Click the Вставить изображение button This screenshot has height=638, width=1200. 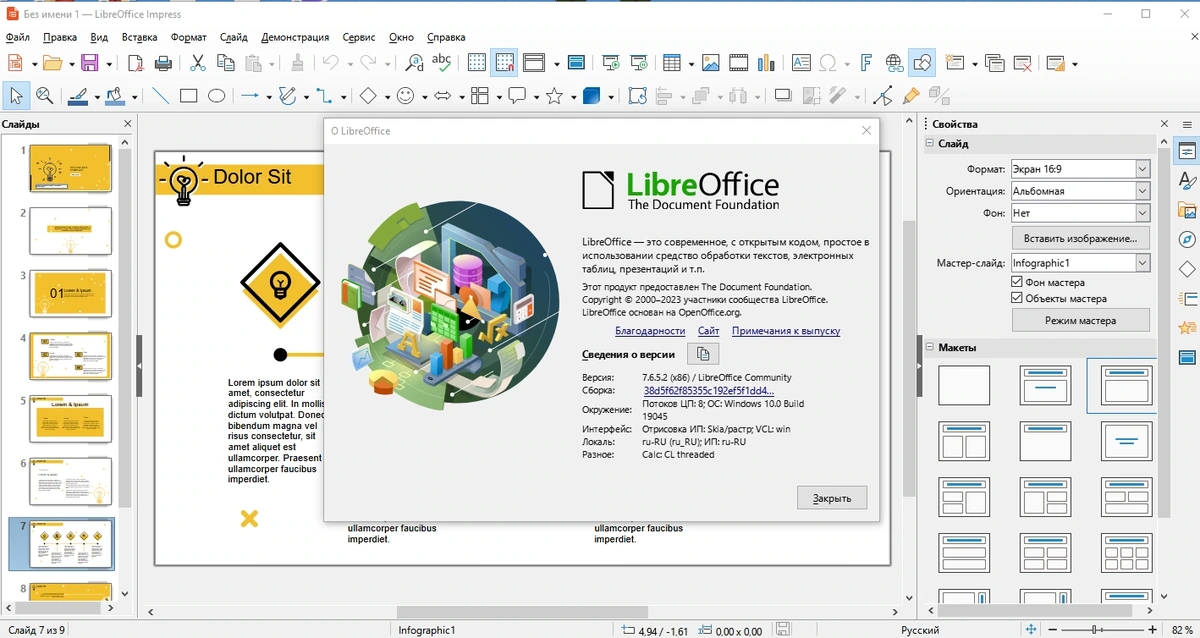coord(1081,239)
